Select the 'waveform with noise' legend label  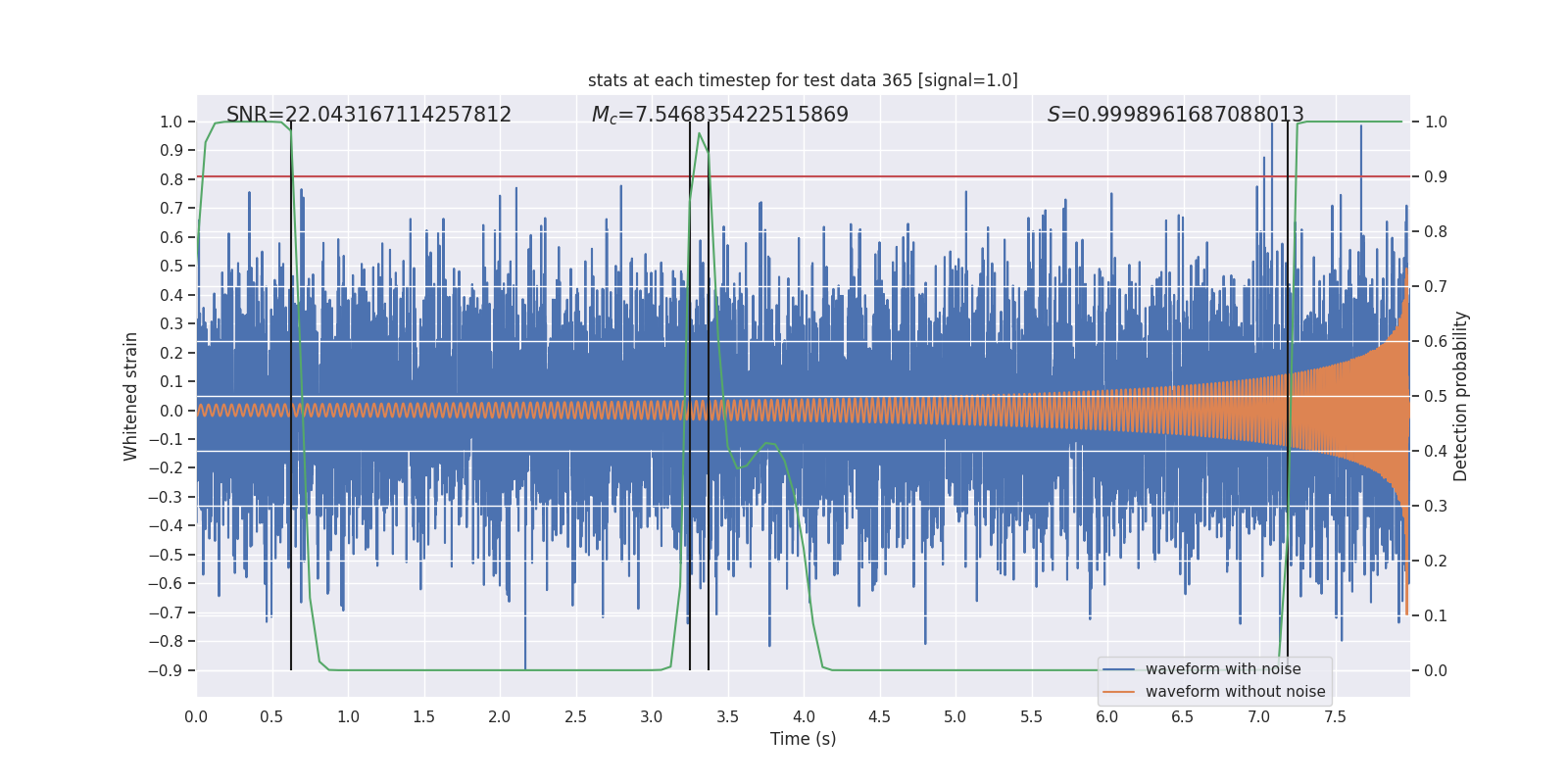(x=1223, y=669)
